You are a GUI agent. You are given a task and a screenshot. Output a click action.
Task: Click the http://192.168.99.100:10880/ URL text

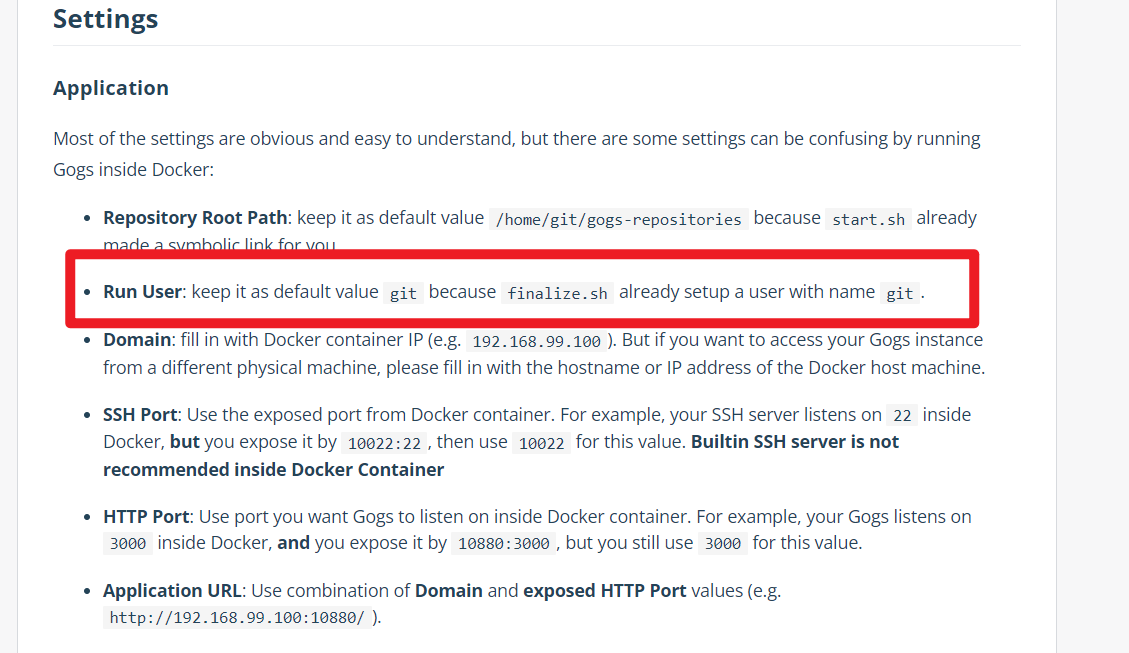coord(237,618)
